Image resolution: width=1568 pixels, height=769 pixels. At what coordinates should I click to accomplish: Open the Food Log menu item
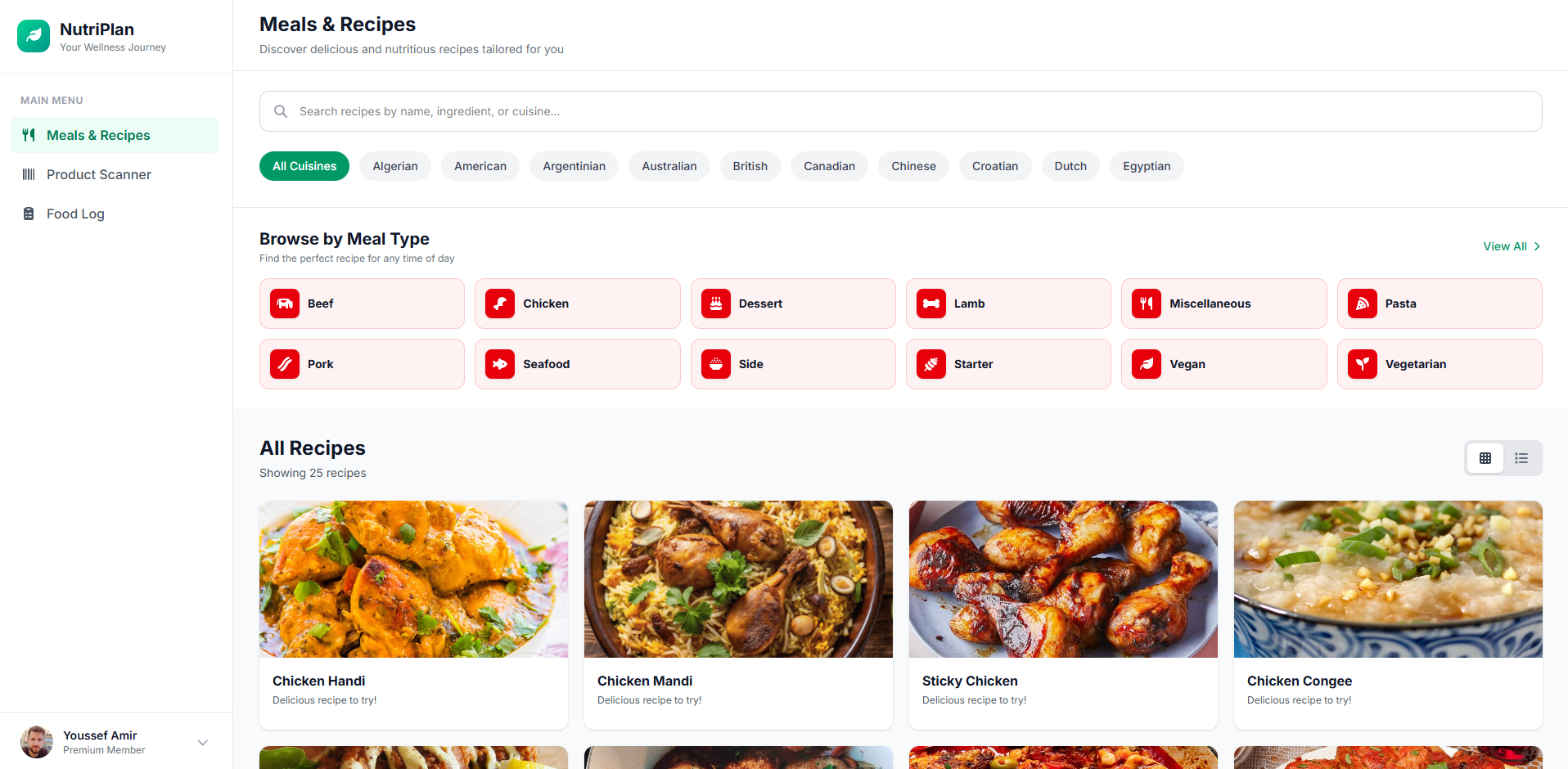[x=75, y=214]
